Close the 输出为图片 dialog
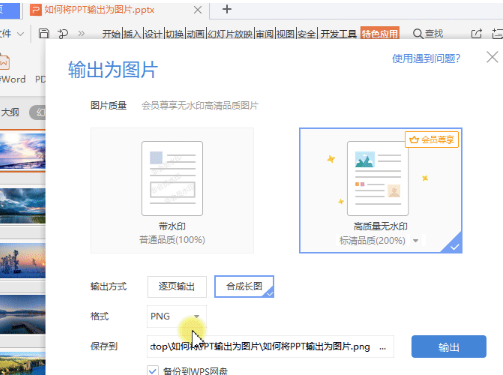Viewport: 503px width, 375px height. [492, 57]
